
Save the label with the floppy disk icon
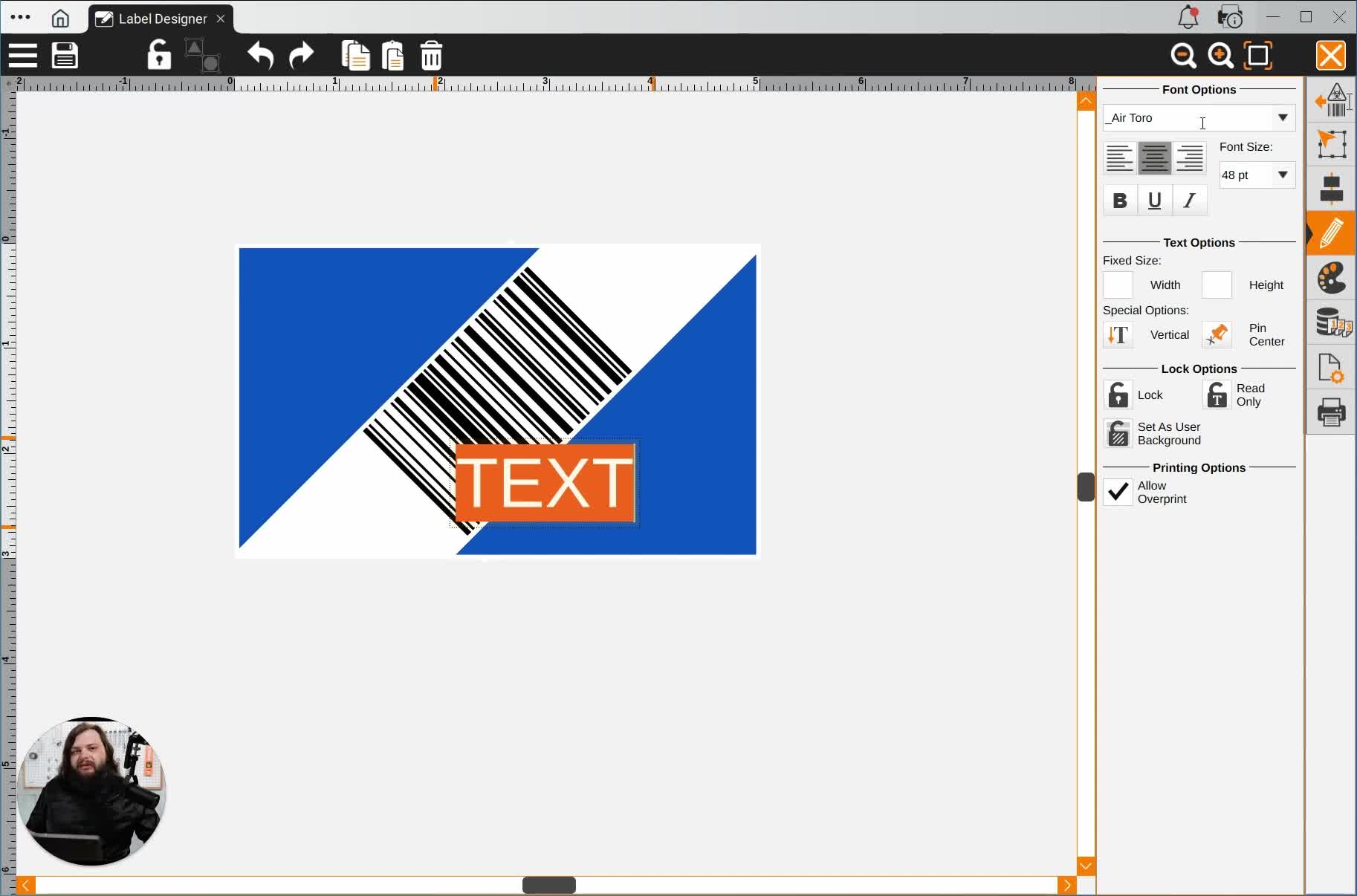click(x=65, y=56)
